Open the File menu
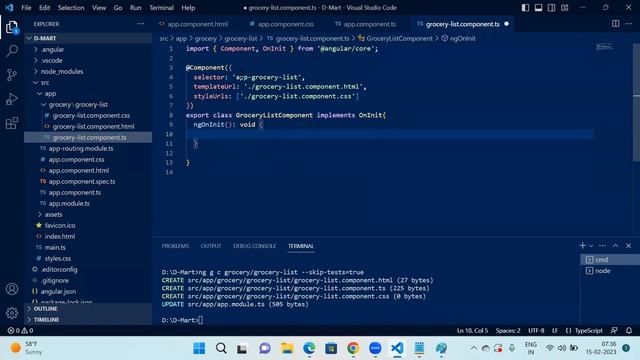 (26, 8)
